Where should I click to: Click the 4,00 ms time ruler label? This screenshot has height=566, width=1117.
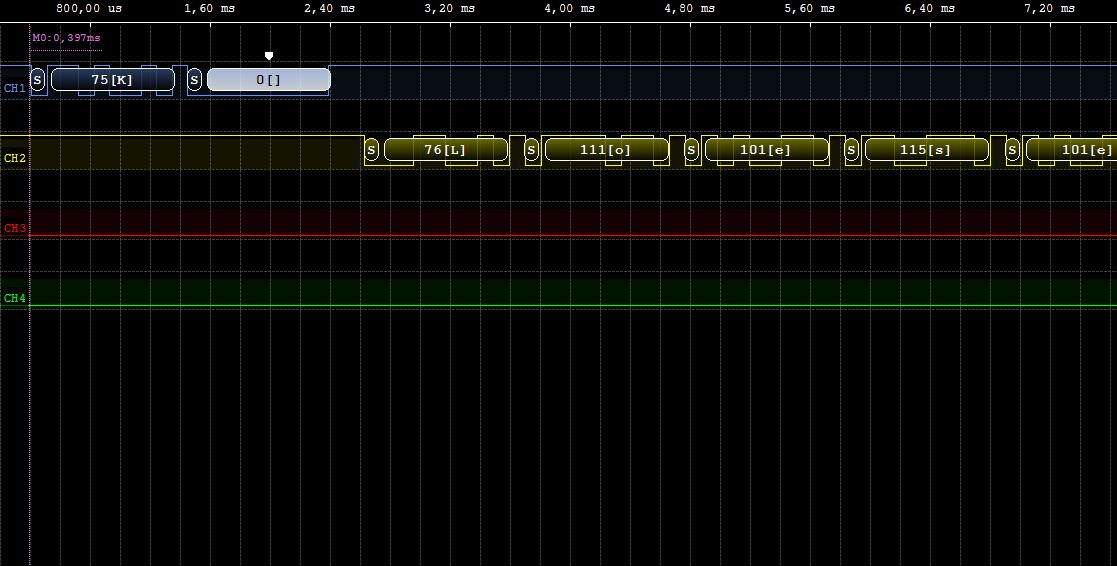(x=569, y=8)
